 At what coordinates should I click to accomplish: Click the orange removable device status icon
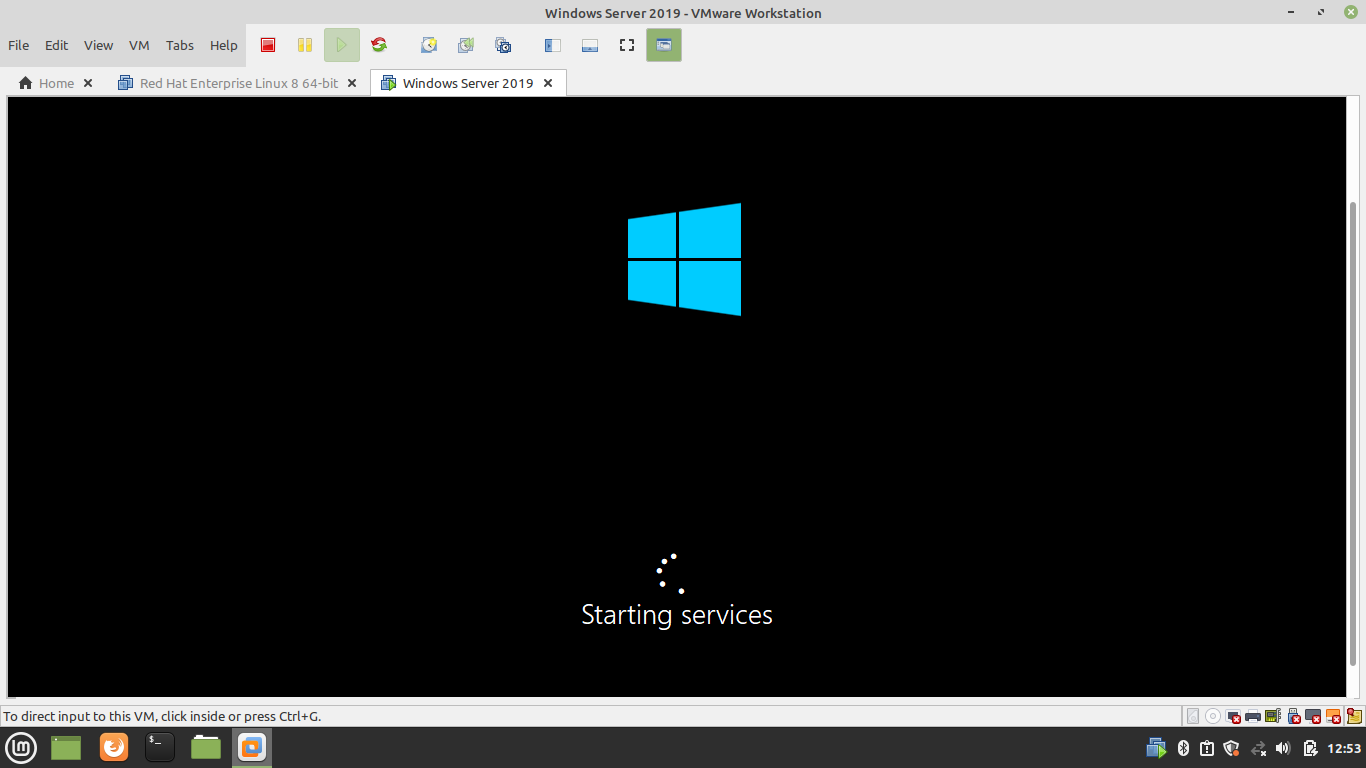pos(1334,716)
